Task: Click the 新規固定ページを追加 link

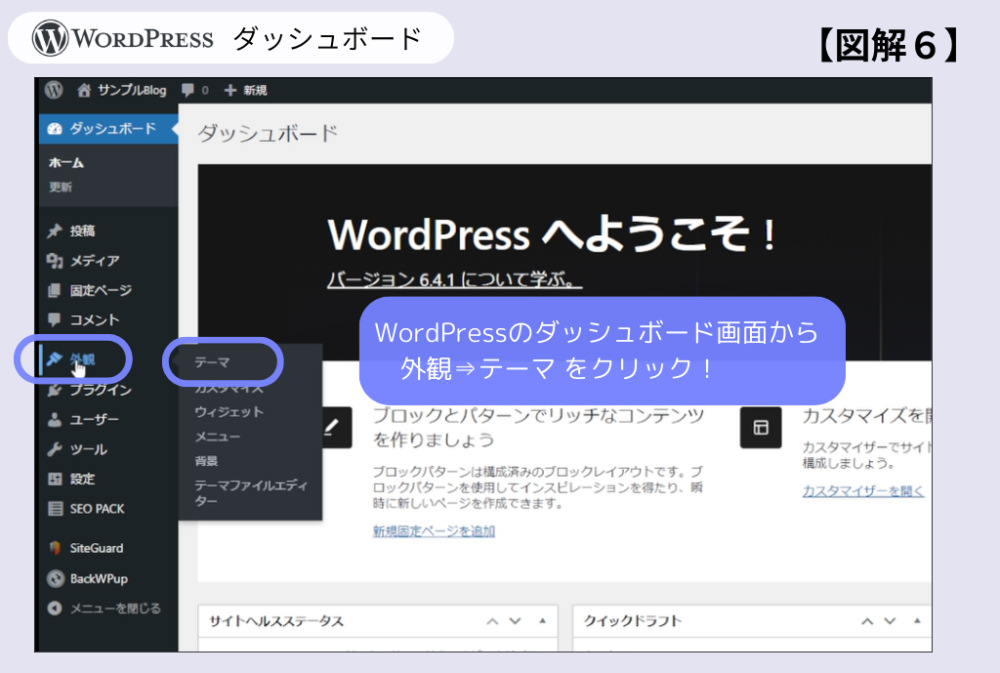Action: point(434,531)
